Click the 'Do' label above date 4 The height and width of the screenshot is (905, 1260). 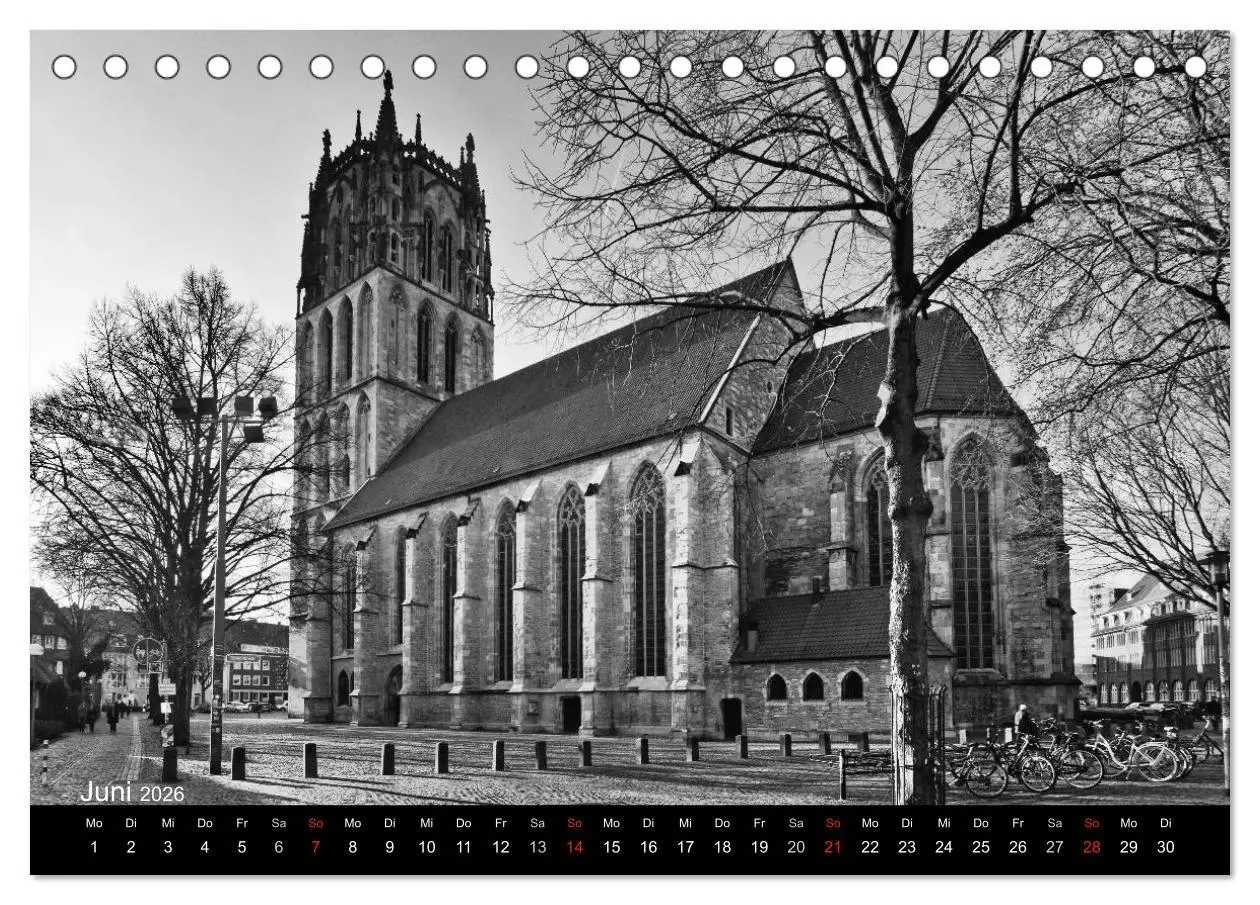coord(205,823)
